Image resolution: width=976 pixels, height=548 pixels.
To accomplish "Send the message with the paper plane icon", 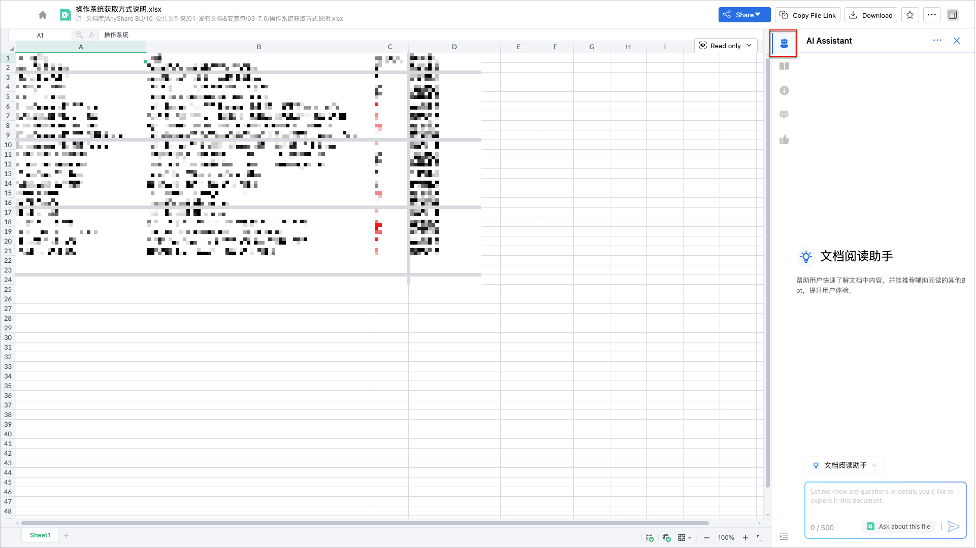I will 953,526.
